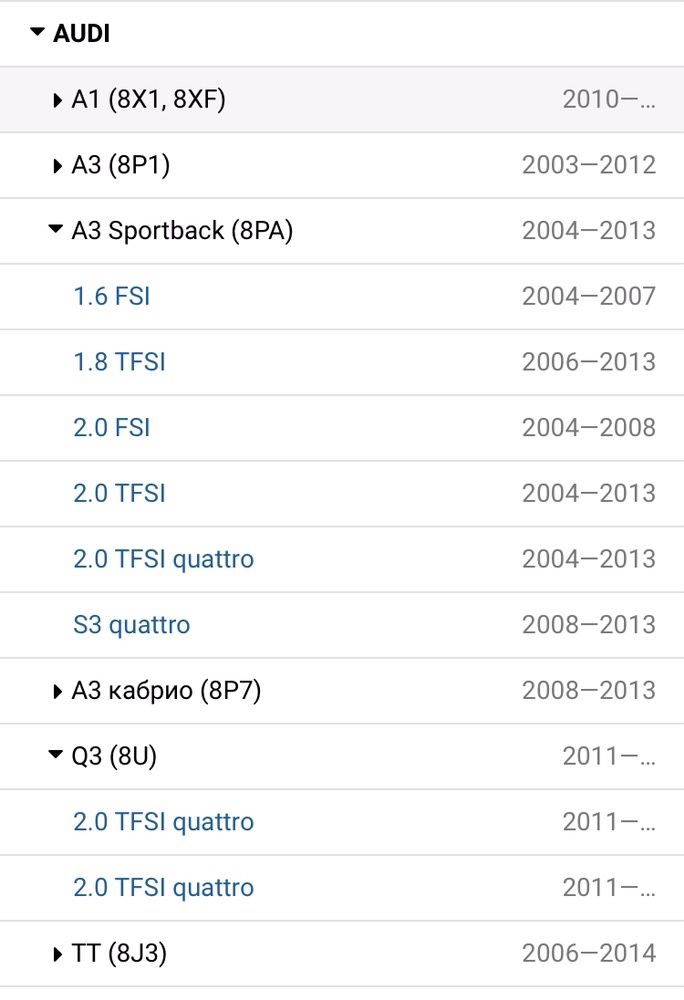The width and height of the screenshot is (684, 1000).
Task: Select the A3 (8P1) model name
Action: [x=120, y=165]
